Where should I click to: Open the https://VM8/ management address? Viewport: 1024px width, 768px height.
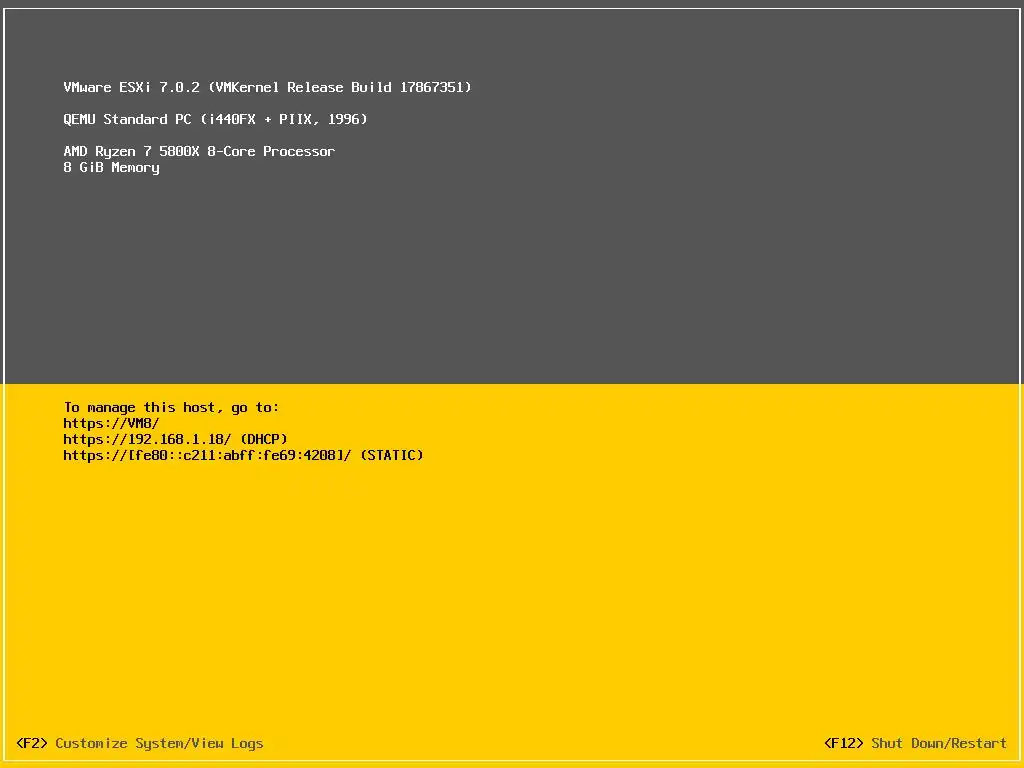tap(111, 423)
